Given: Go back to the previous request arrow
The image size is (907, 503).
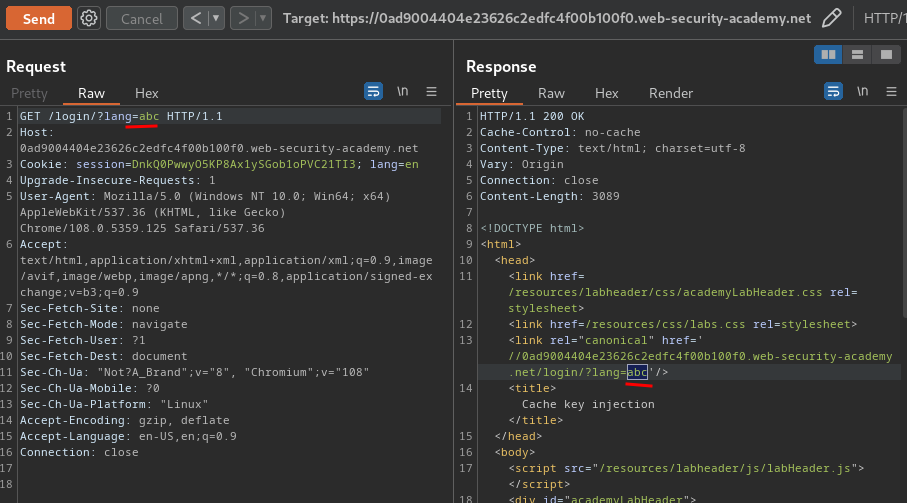Looking at the screenshot, I should [196, 19].
